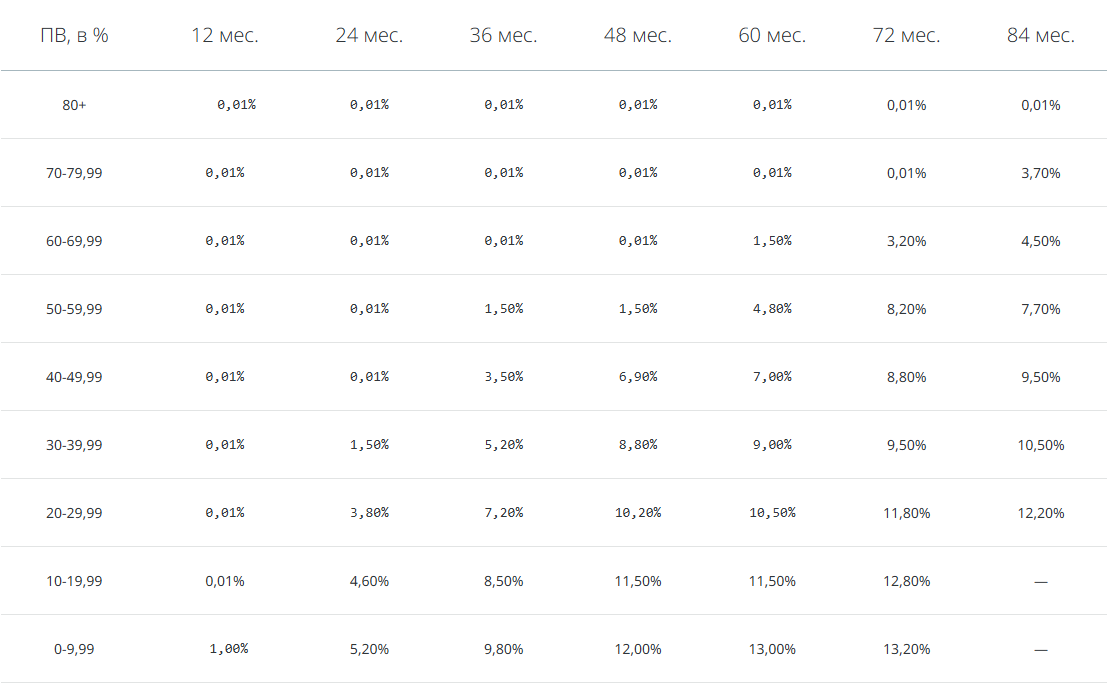Click the 13,00% cell in 60 мес.
The image size is (1107, 686).
(772, 649)
